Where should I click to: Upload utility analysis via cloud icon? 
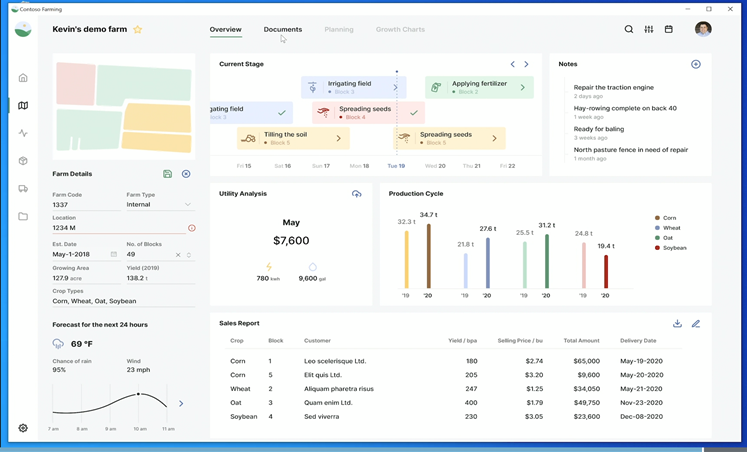[x=356, y=193]
